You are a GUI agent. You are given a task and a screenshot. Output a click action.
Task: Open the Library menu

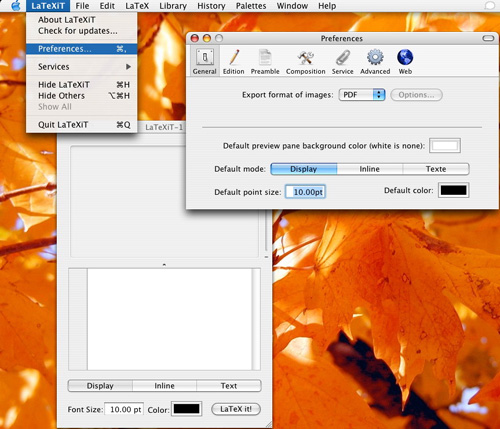tap(173, 6)
